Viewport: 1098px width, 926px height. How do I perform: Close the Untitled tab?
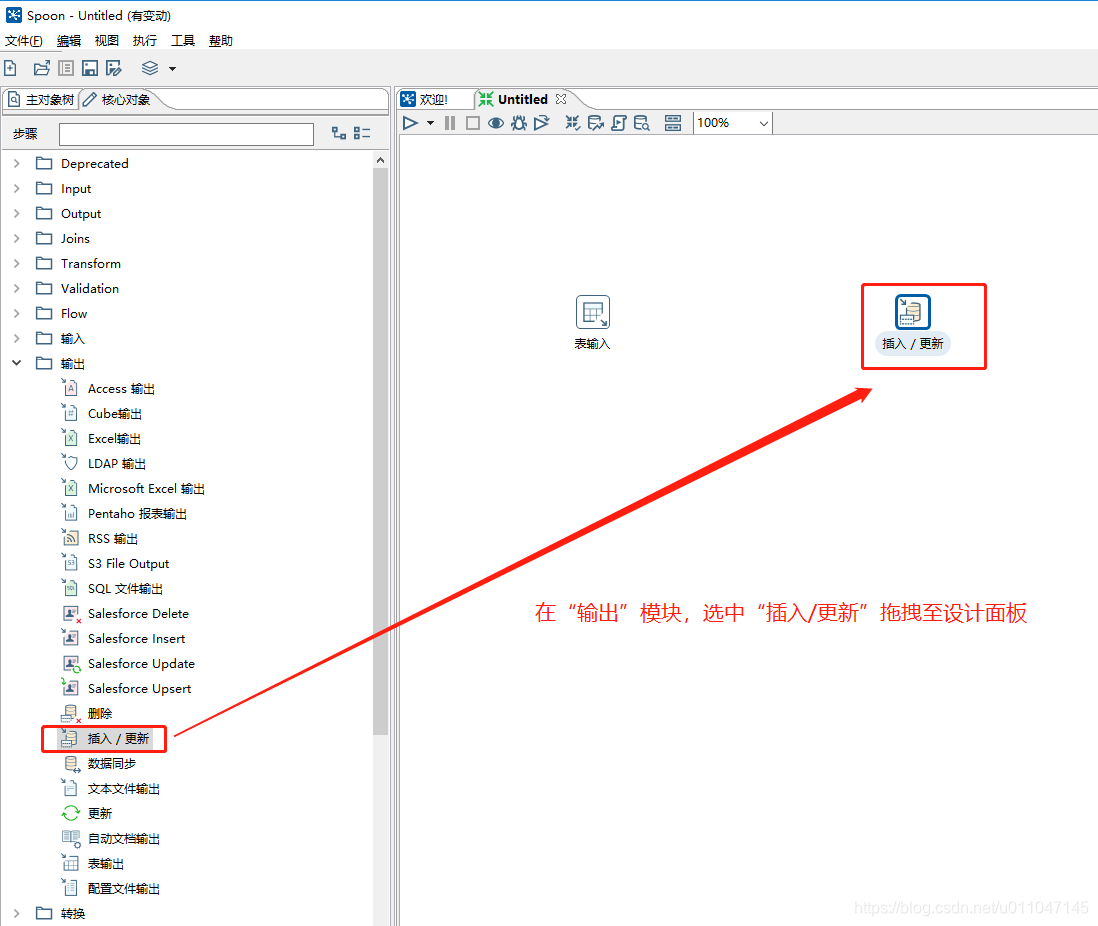pyautogui.click(x=561, y=99)
